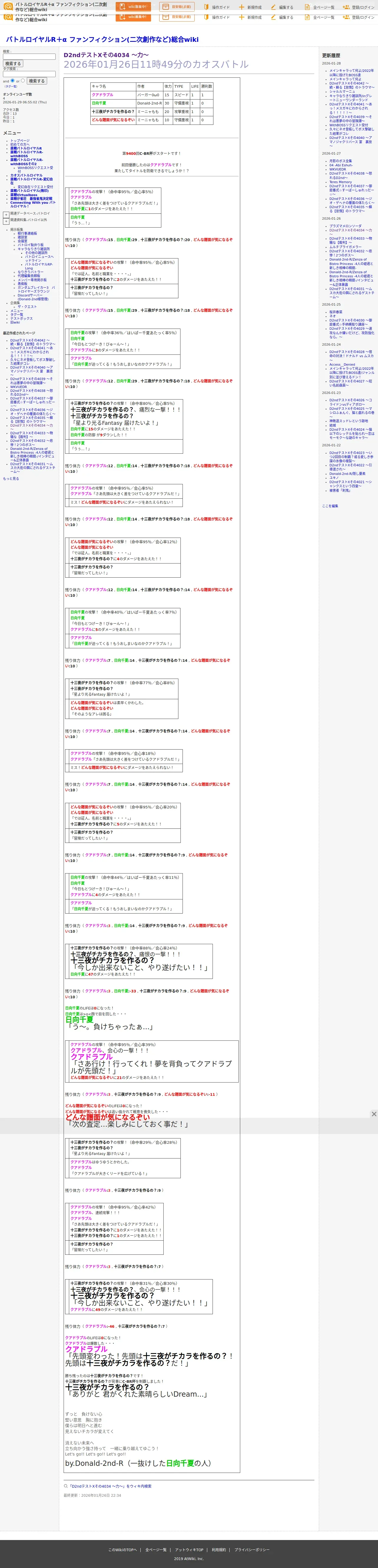Open page title D2ndテストXその4034 ～力～
Viewport: 378px width, 1568px height.
(x=106, y=55)
